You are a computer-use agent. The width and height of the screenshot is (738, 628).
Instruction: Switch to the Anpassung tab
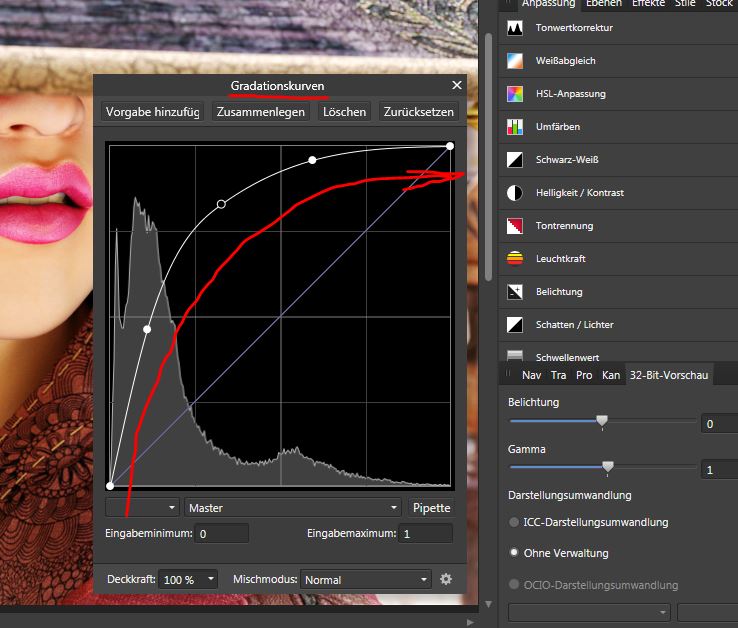[x=548, y=4]
